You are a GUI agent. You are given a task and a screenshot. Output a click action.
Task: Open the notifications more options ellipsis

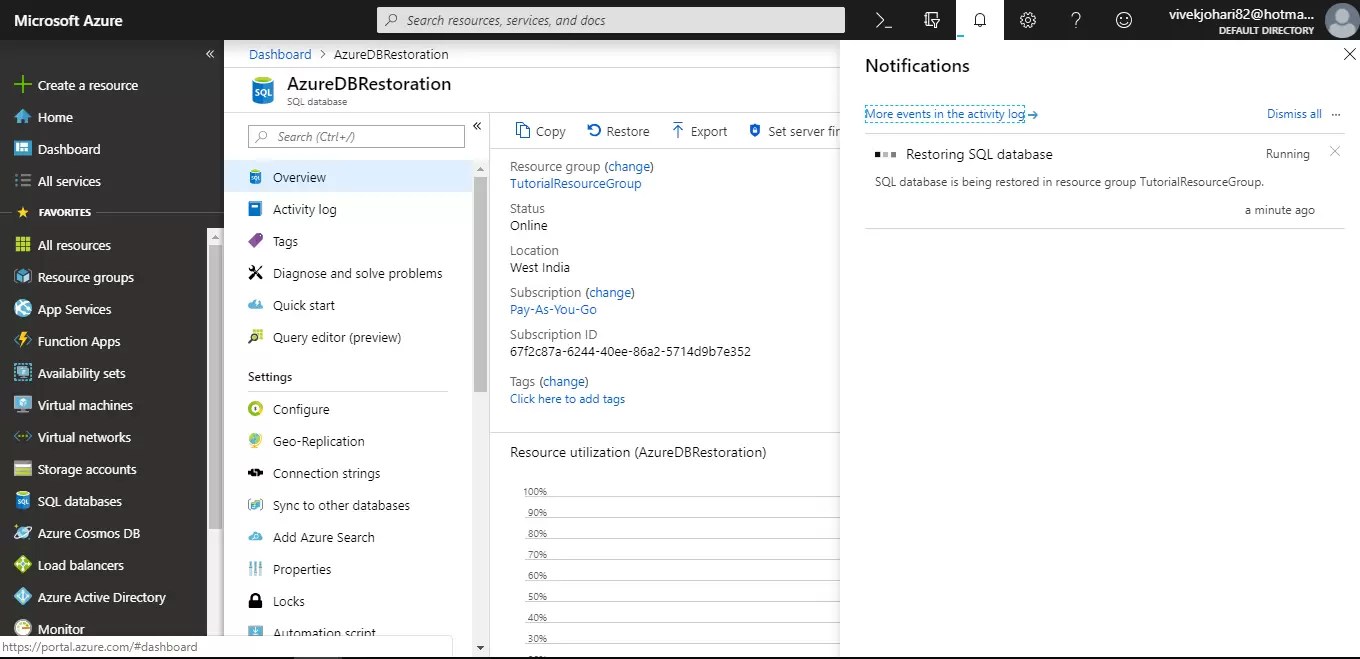tap(1336, 114)
